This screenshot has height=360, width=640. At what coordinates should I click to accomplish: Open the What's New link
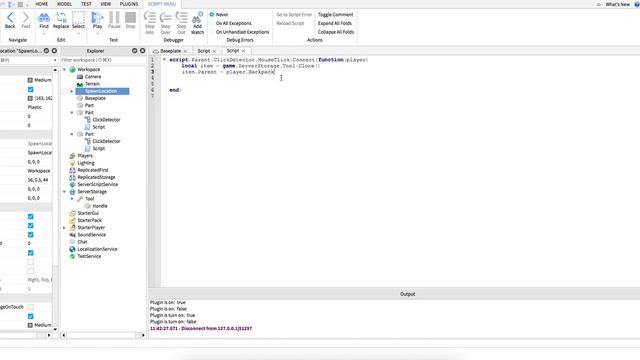[x=618, y=4]
